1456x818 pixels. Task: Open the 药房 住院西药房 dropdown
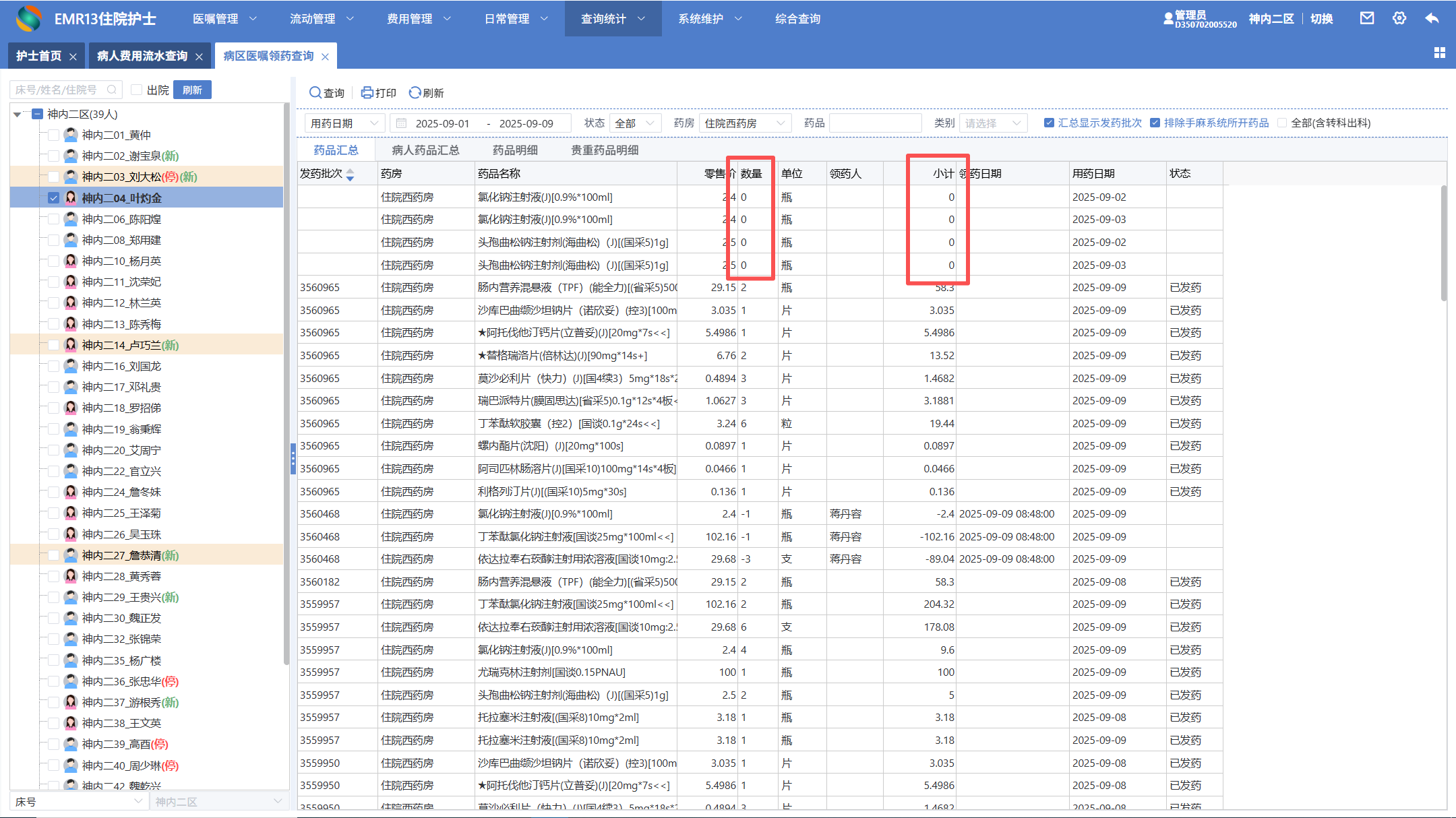744,123
